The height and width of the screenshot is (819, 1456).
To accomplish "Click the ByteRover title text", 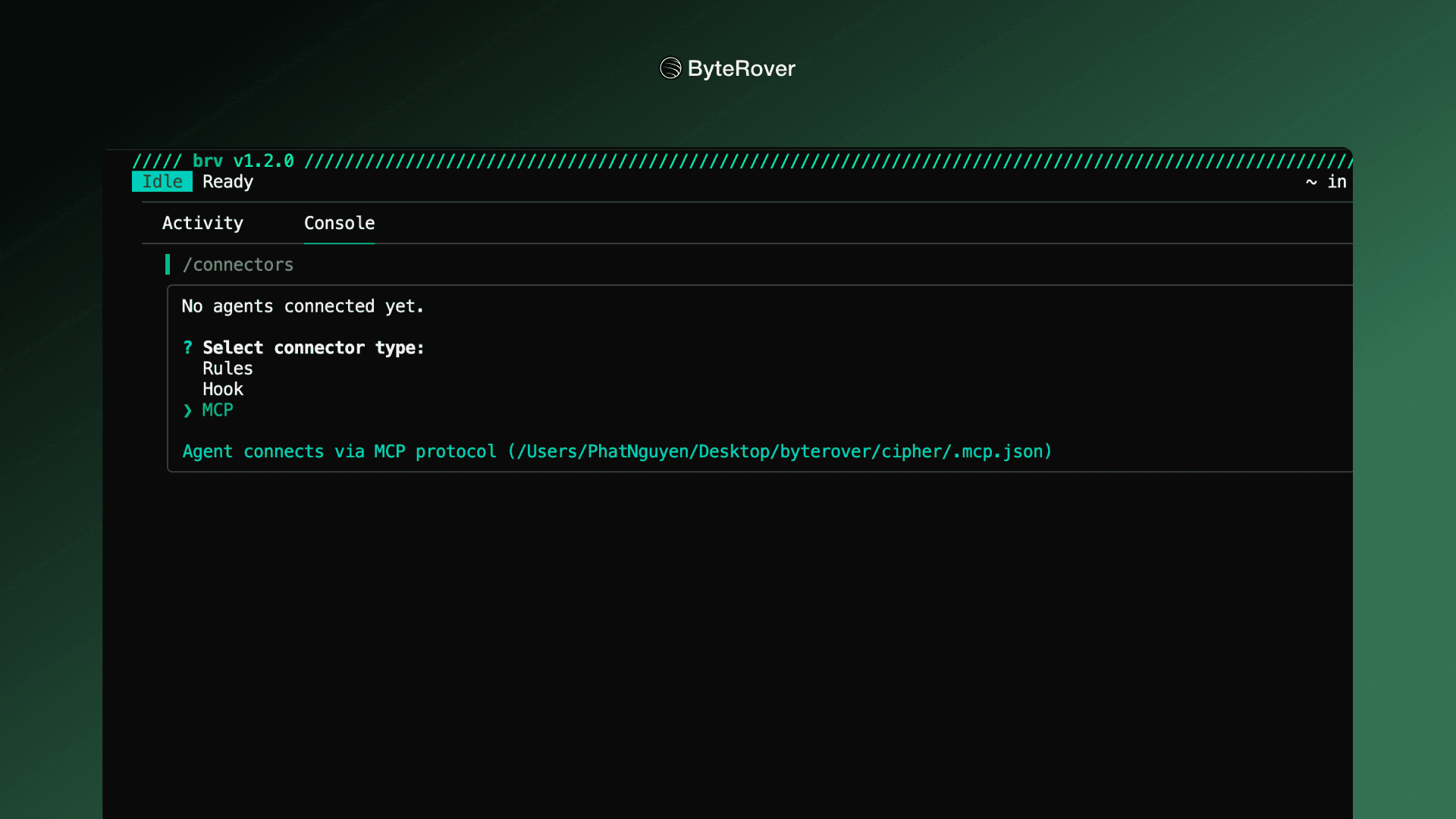I will click(x=741, y=68).
